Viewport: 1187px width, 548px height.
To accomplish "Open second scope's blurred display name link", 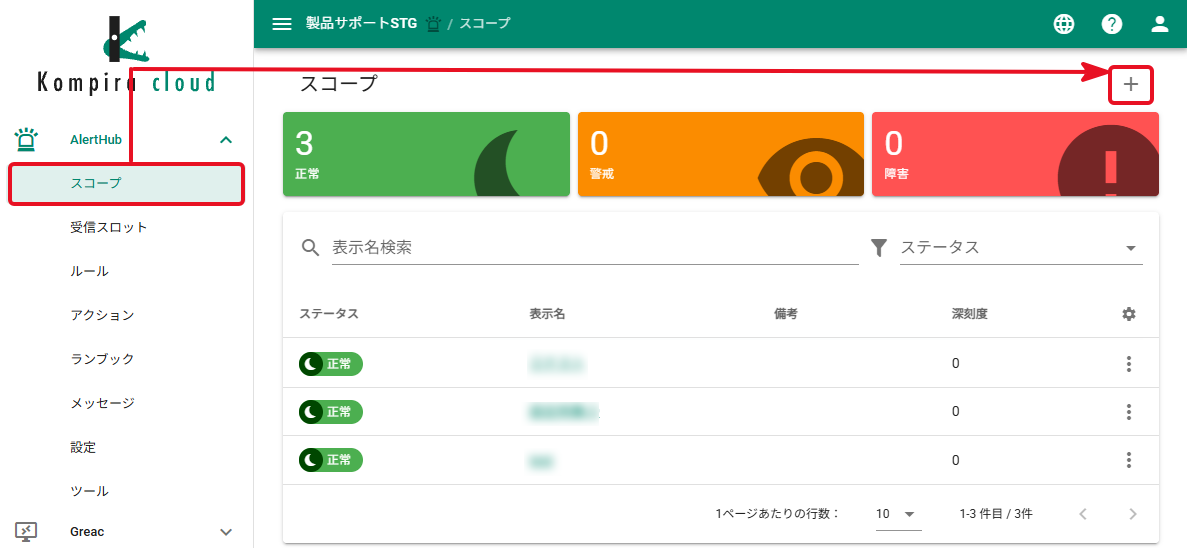I will 564,412.
